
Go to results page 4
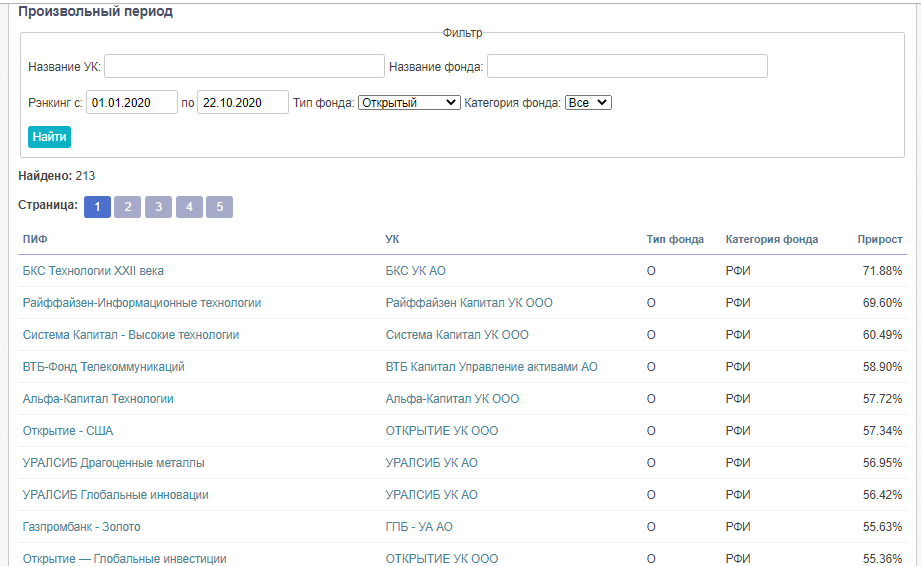point(189,207)
